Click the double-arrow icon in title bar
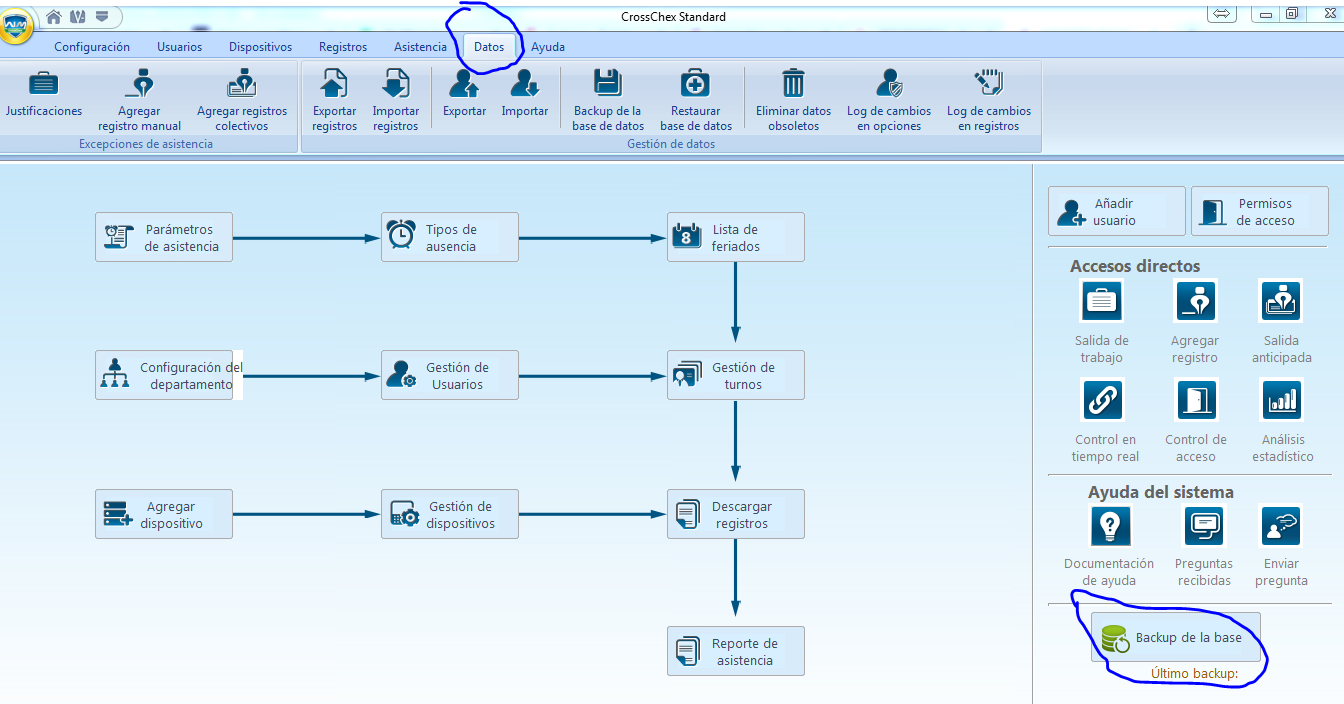Viewport: 1344px width, 704px height. click(x=1220, y=14)
